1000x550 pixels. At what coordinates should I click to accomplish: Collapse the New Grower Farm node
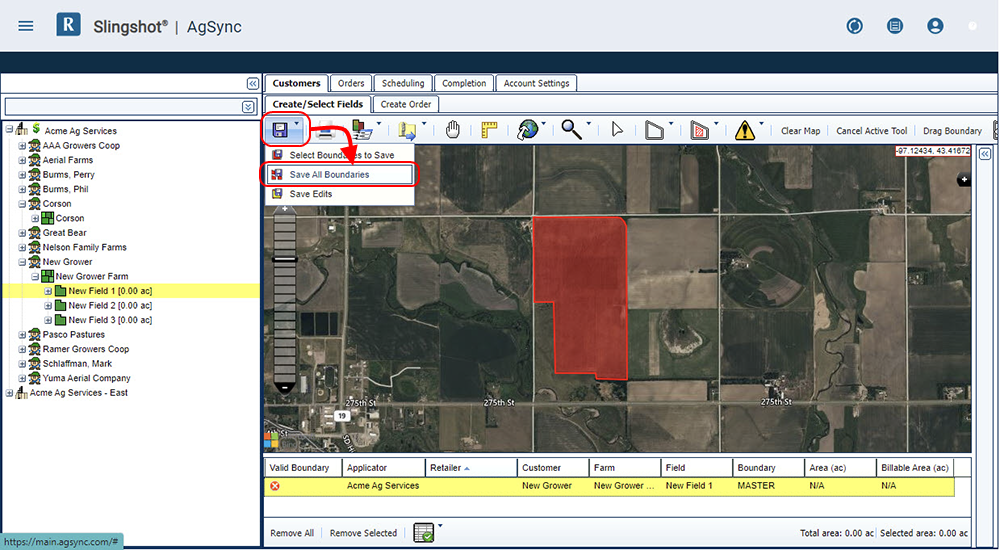pos(35,277)
